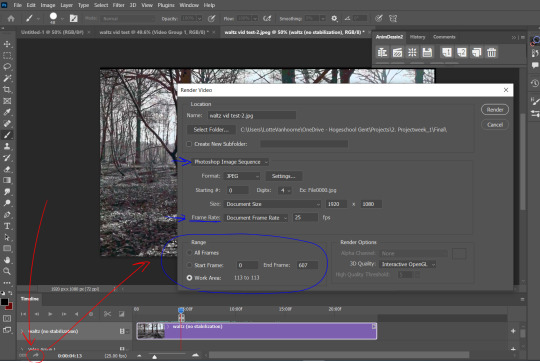Expand the waltz (no stabilization) timeline track
540x363 pixels.
pyautogui.click(x=22, y=331)
